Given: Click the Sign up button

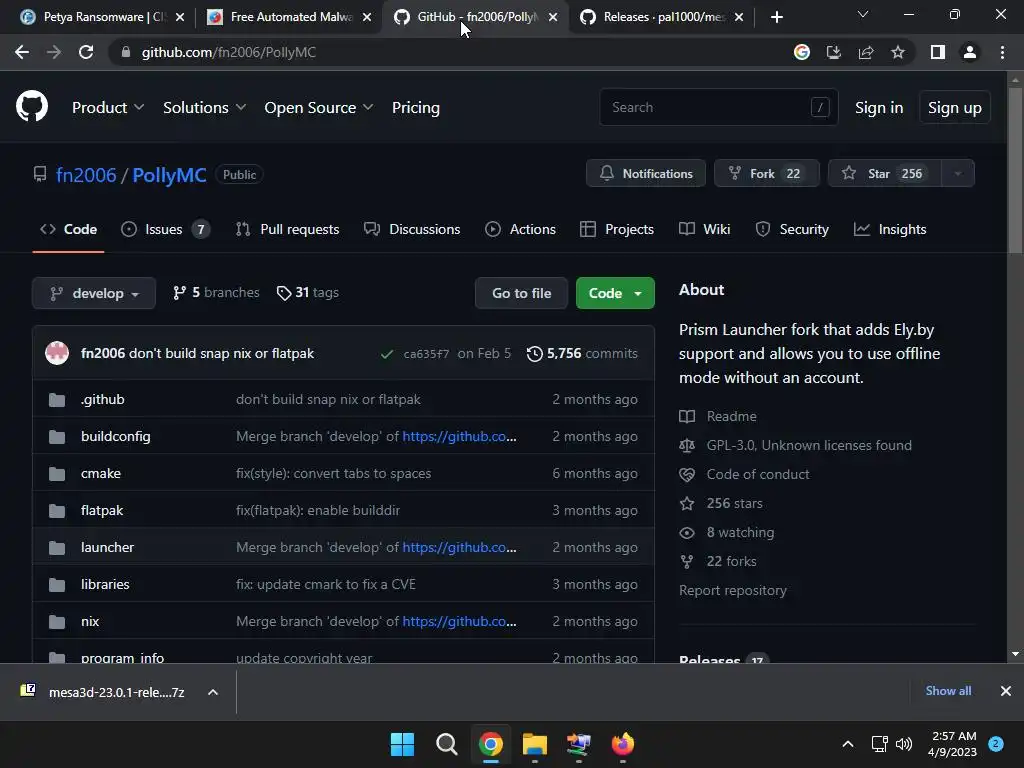Looking at the screenshot, I should point(955,108).
